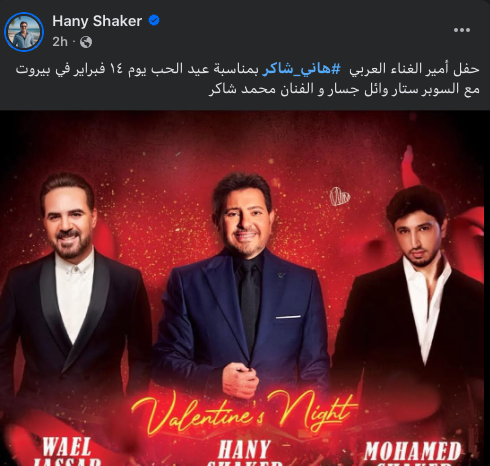
Task: Click the HANY SHAKER caption on poster
Action: [244, 453]
